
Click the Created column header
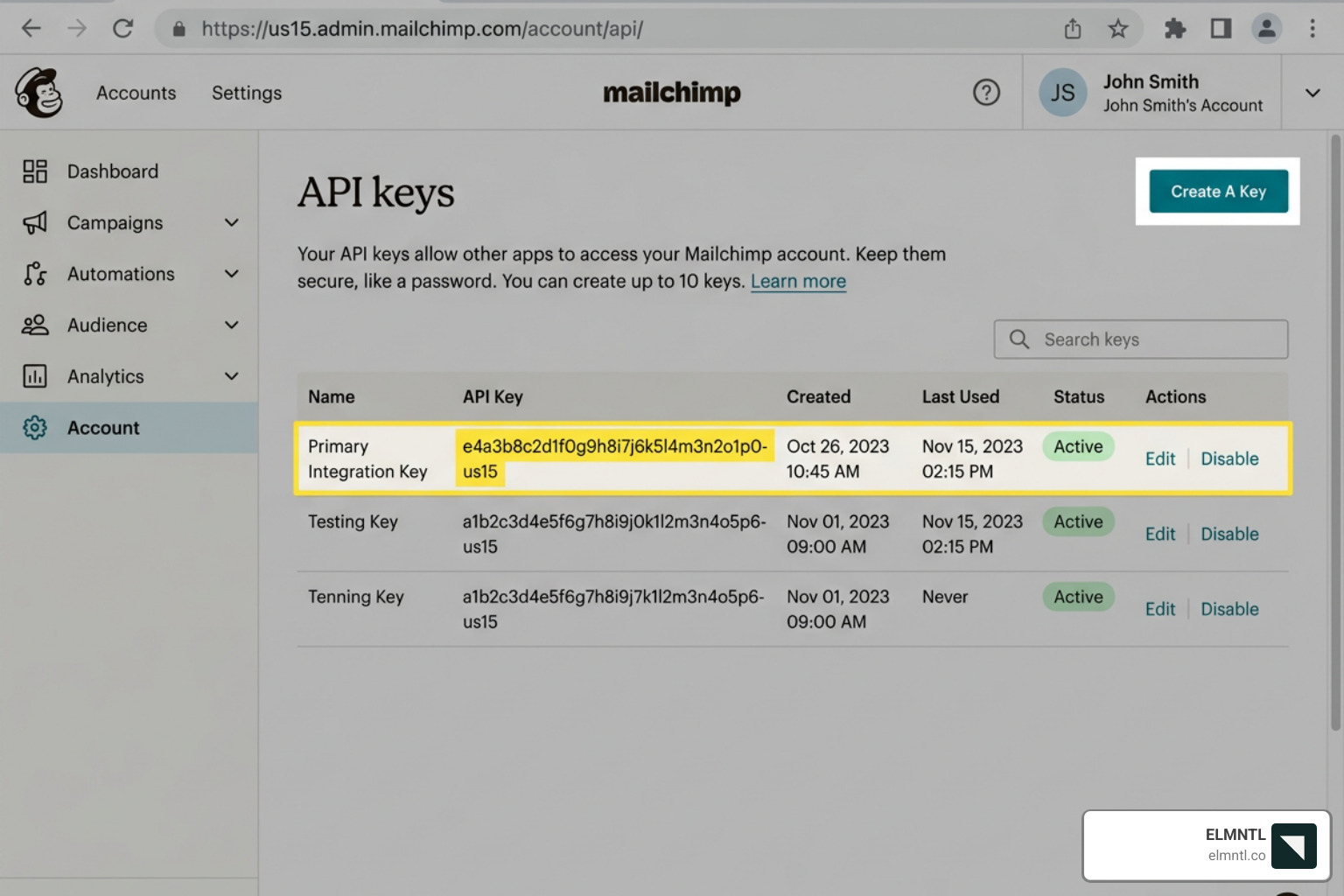818,396
